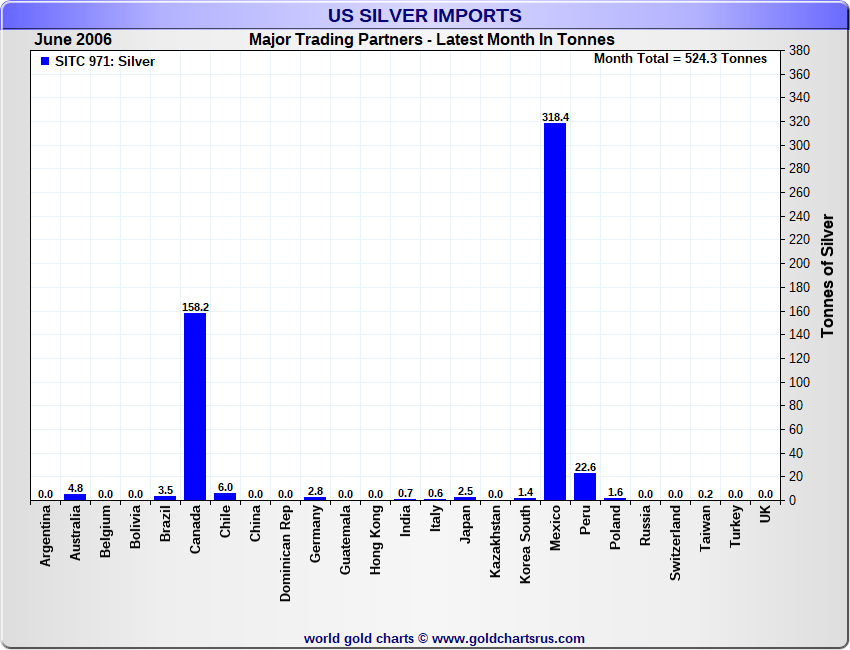Click the Major Trading Partners subtitle

click(432, 39)
